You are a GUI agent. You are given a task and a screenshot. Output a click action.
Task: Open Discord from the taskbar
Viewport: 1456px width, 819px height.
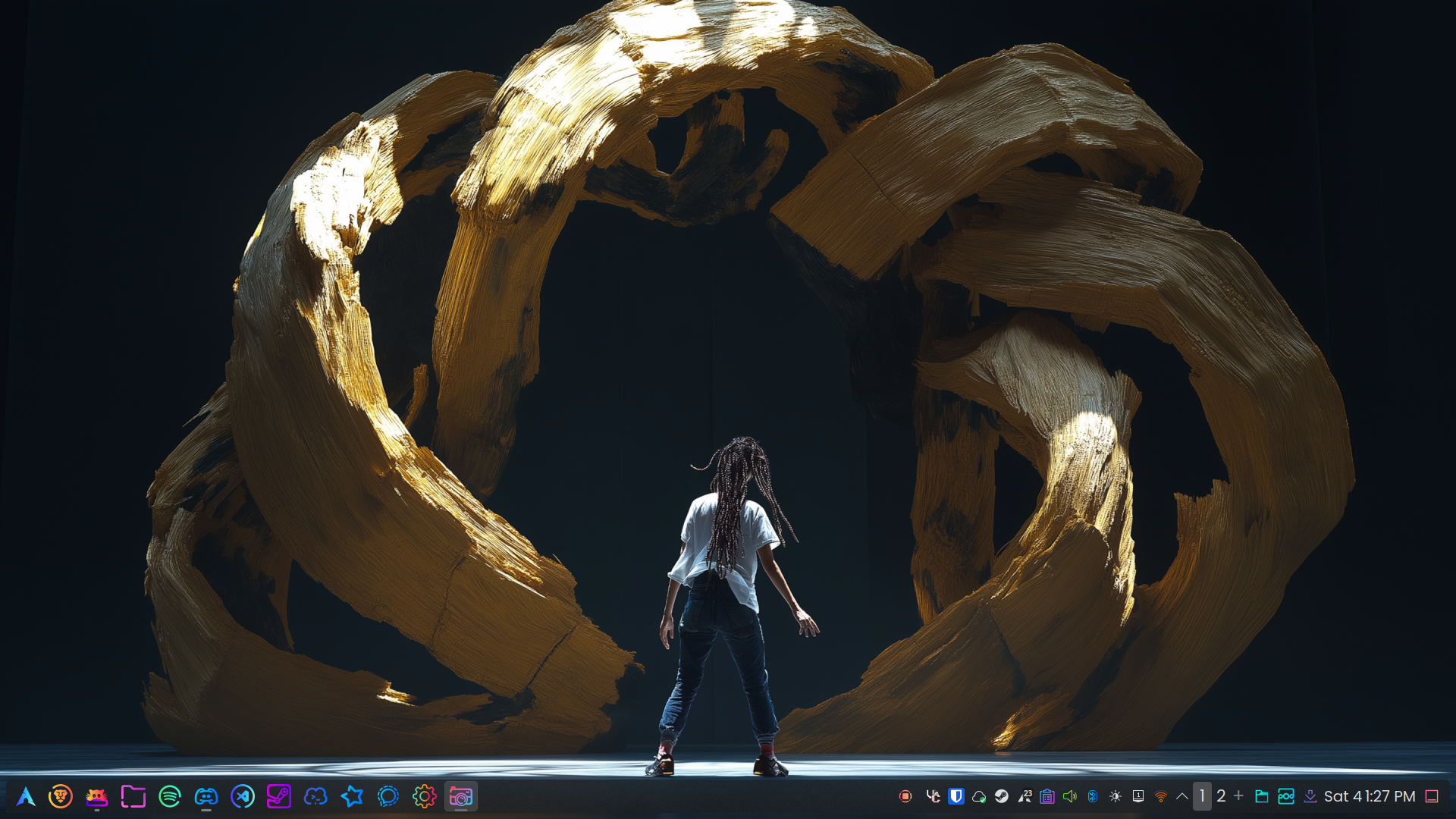click(206, 796)
